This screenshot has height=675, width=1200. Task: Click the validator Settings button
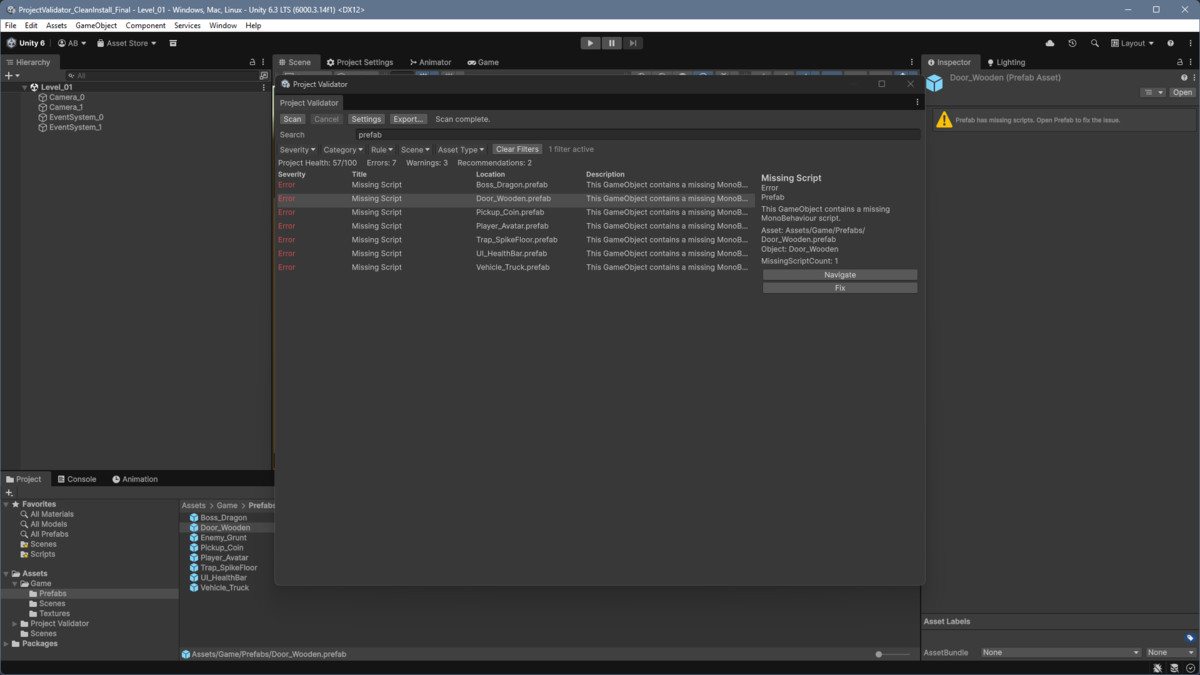366,119
